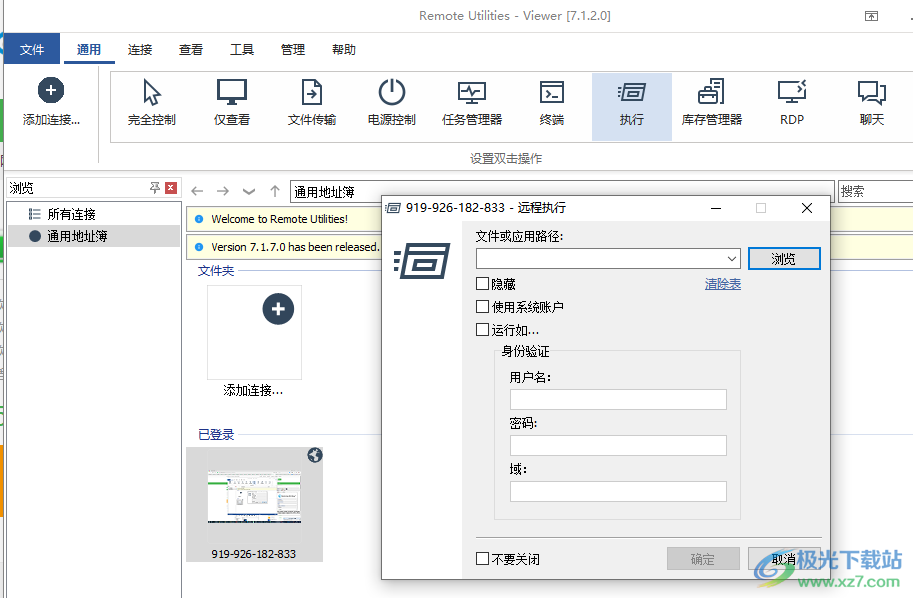The image size is (913, 598).
Task: Switch to the Tools (工具) tab
Action: 242,49
